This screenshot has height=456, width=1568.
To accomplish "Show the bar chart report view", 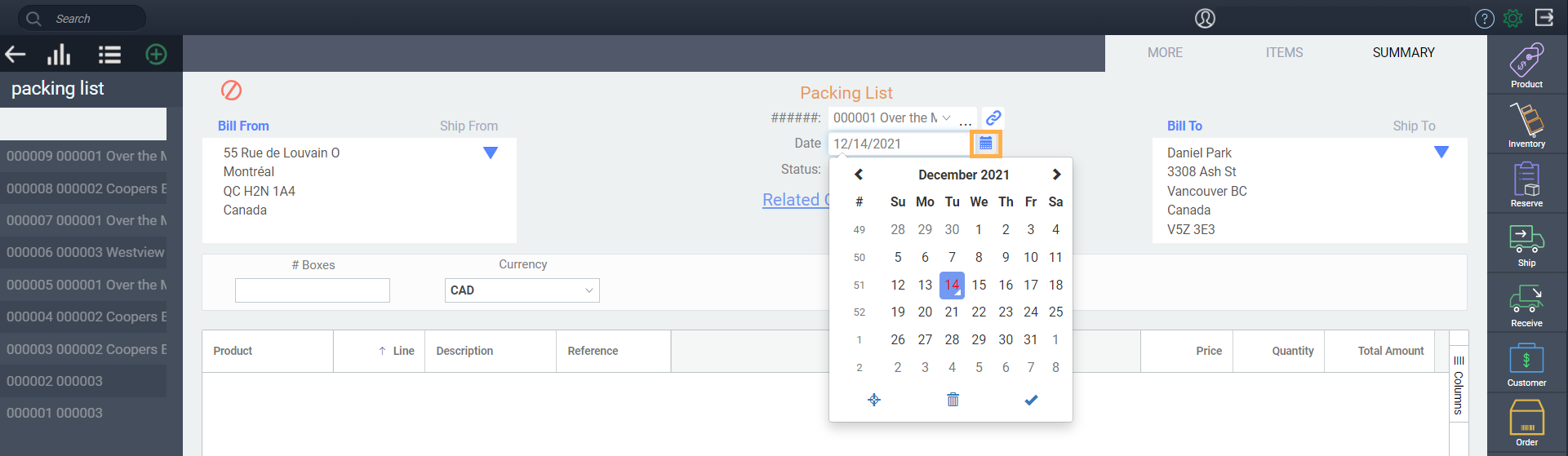I will pos(59,55).
